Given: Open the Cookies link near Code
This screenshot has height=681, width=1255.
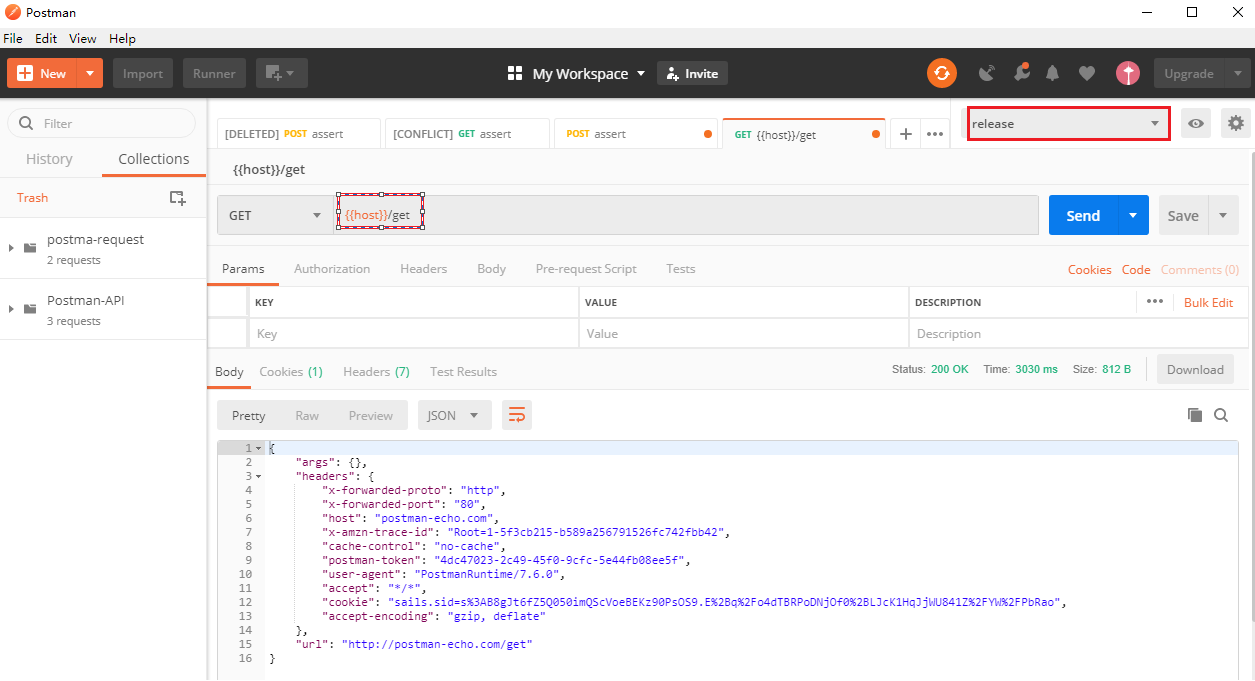Looking at the screenshot, I should [x=1089, y=269].
